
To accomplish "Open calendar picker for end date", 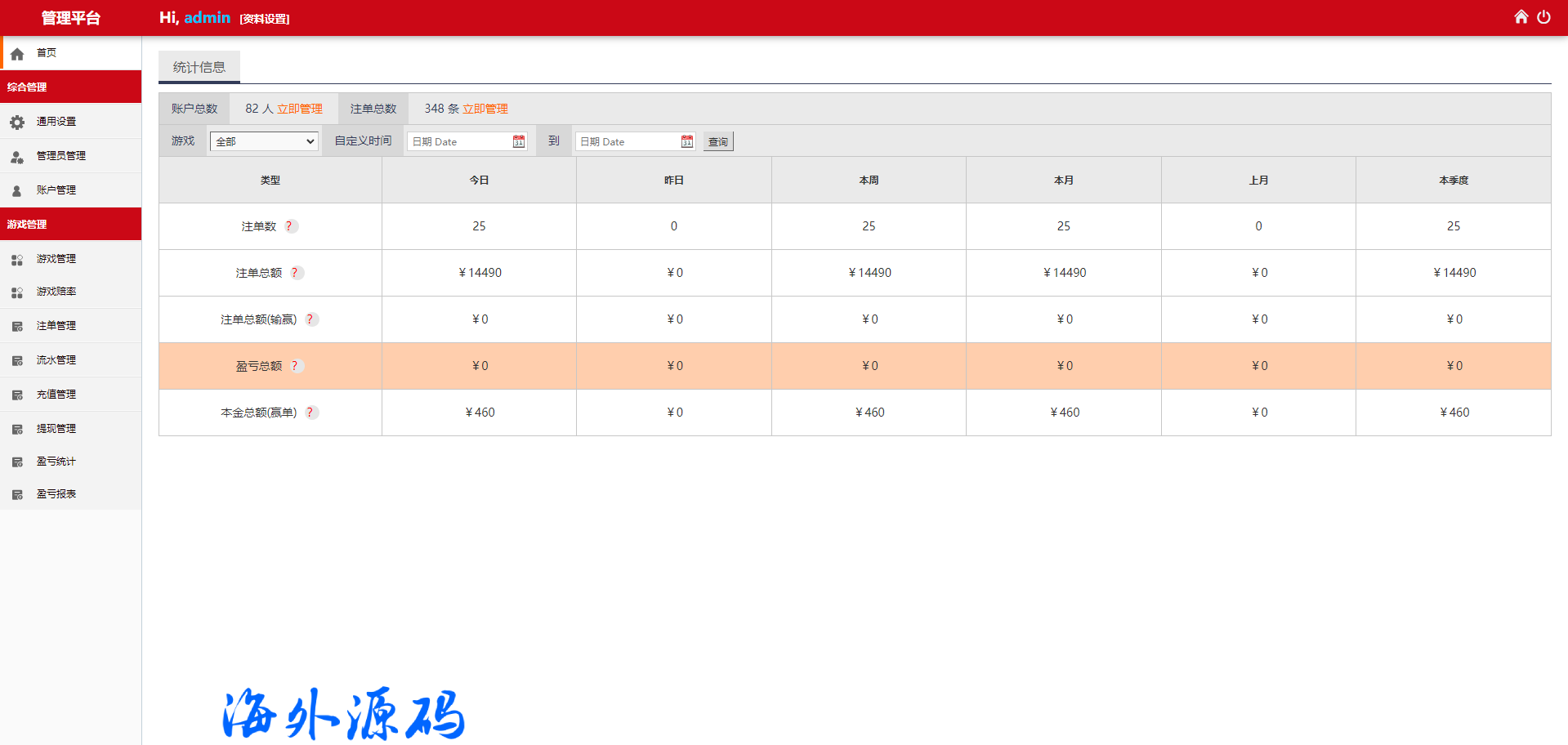I will pyautogui.click(x=686, y=142).
